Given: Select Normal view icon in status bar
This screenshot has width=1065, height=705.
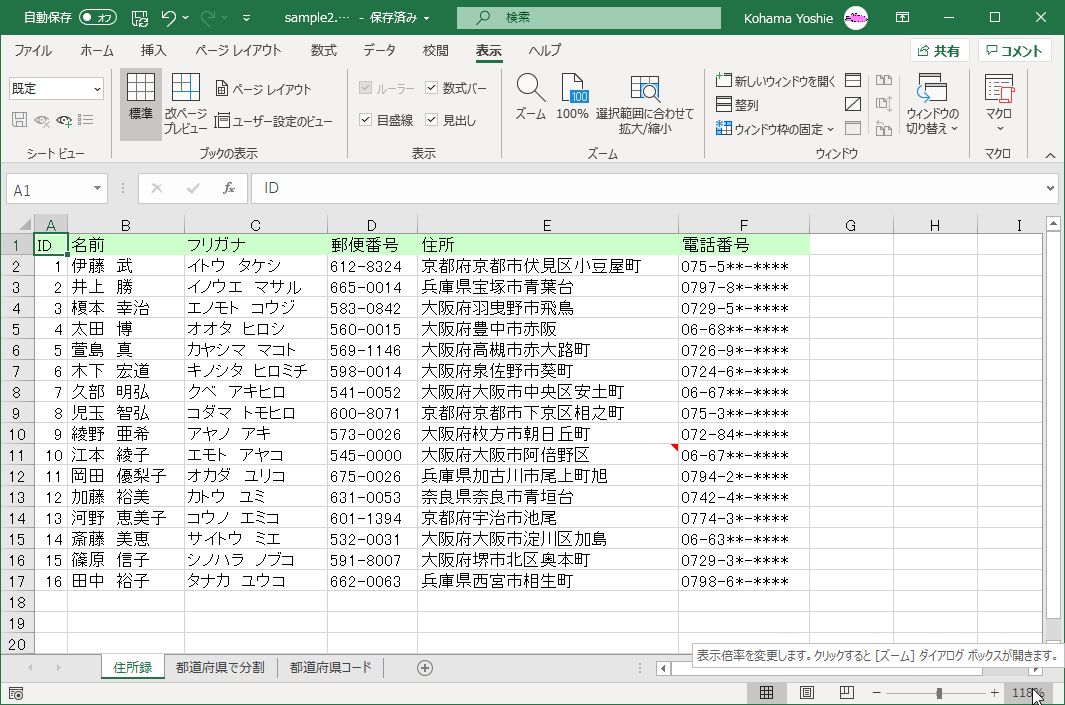Looking at the screenshot, I should point(766,692).
